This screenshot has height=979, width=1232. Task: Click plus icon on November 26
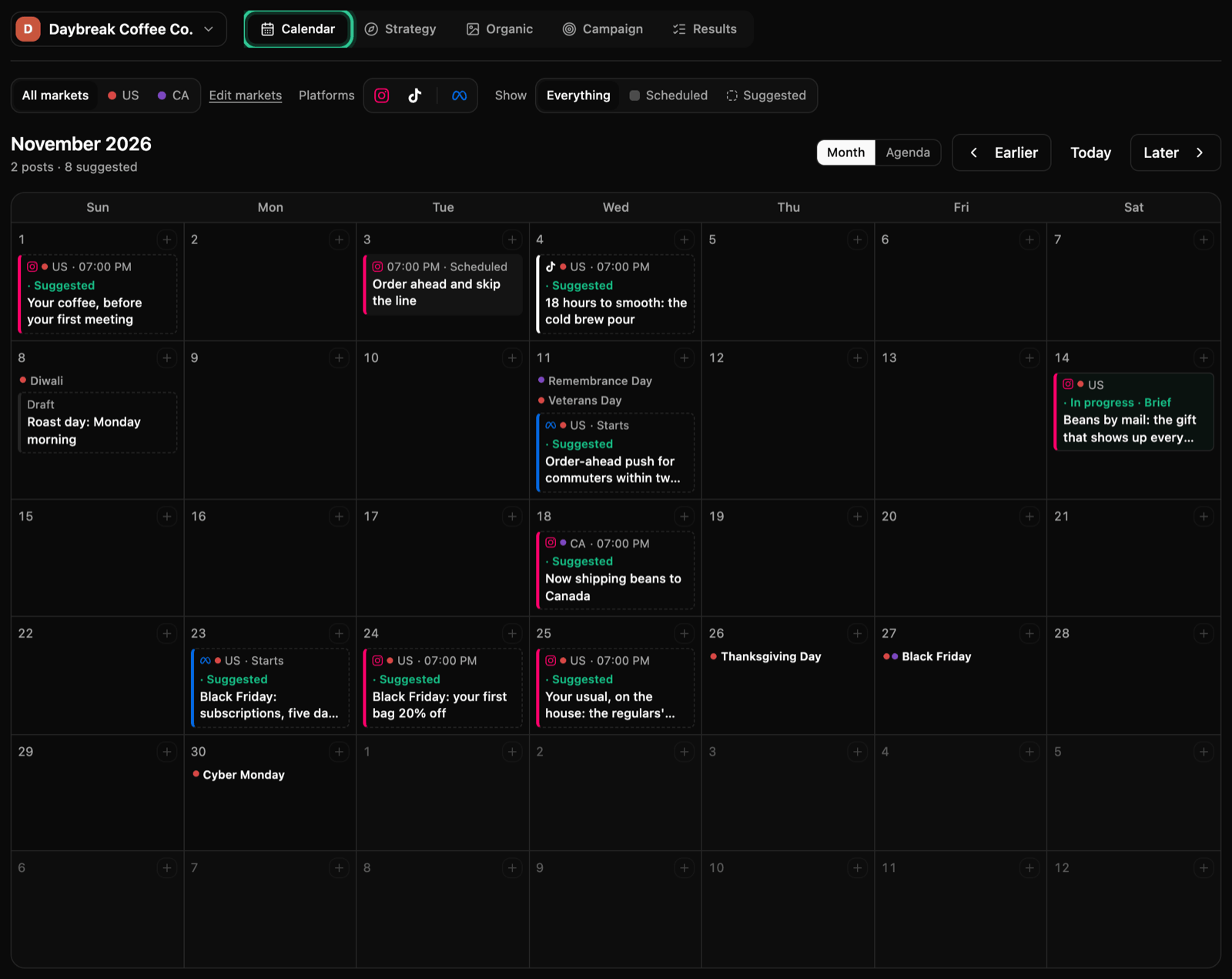tap(857, 633)
